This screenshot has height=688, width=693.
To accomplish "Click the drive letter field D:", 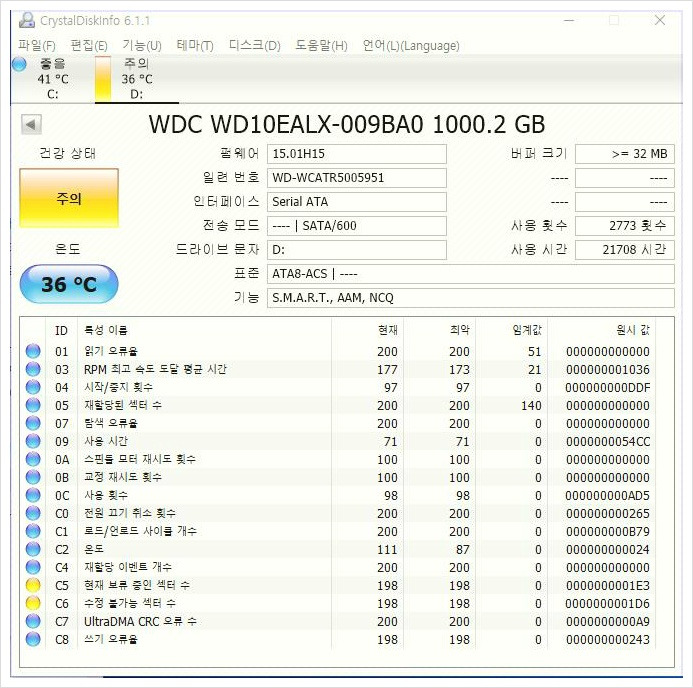I will 357,250.
